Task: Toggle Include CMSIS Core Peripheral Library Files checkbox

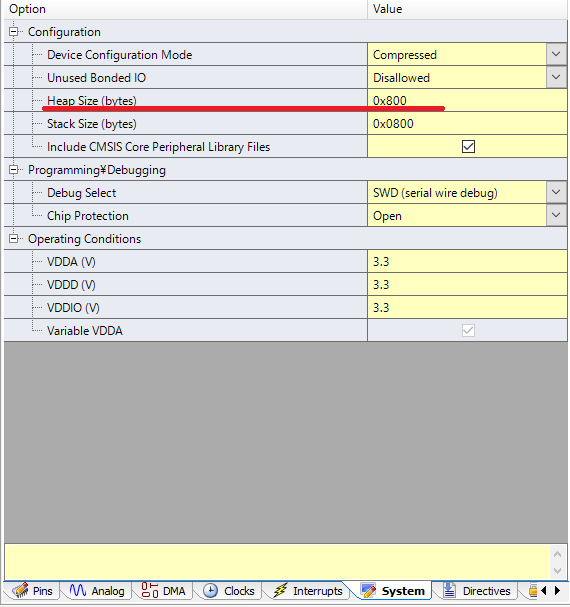Action: click(x=468, y=147)
